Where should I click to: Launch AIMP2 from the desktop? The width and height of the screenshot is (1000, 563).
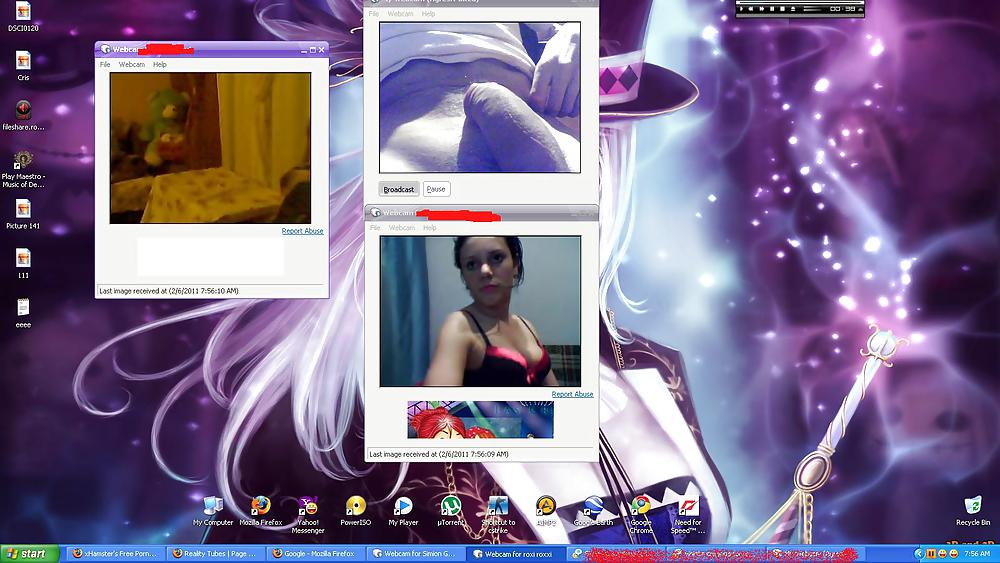pos(545,511)
